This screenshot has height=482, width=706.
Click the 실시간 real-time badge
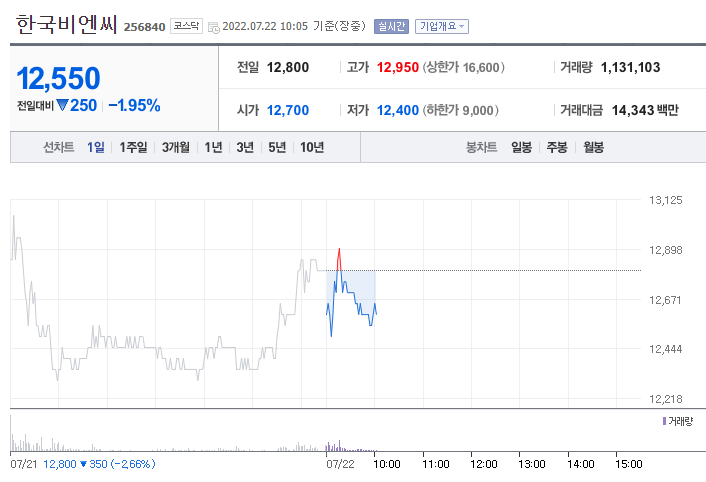tap(391, 27)
